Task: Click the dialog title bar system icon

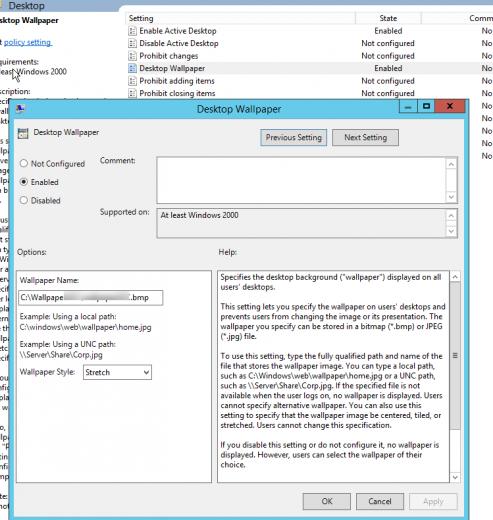Action: (x=20, y=108)
